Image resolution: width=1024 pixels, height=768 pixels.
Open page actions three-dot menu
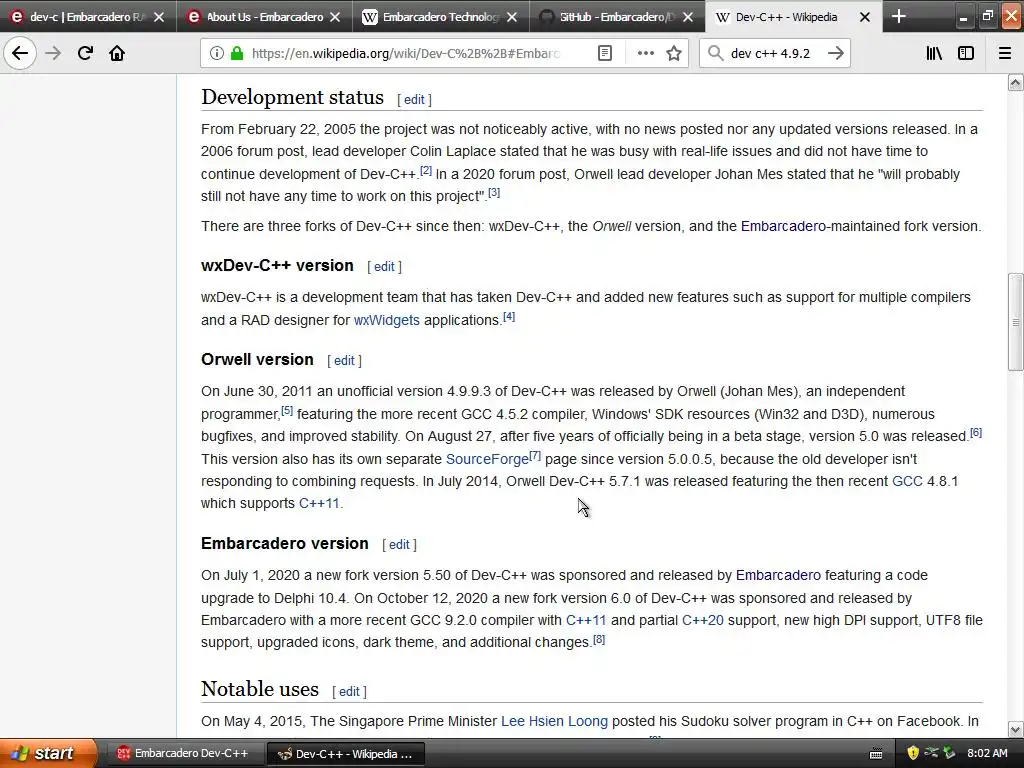point(645,53)
